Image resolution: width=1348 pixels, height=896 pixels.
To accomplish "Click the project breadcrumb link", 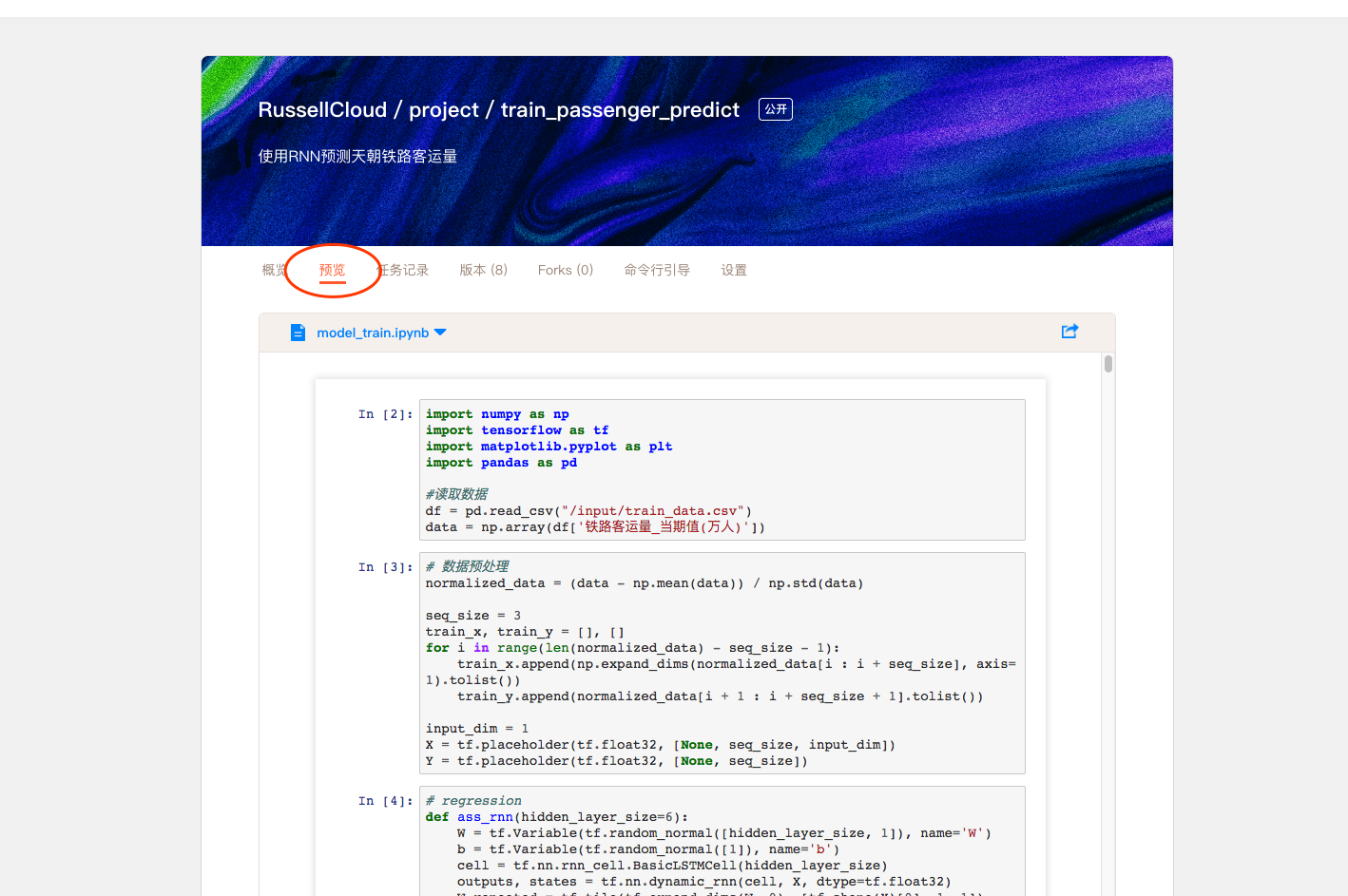I will (x=443, y=110).
